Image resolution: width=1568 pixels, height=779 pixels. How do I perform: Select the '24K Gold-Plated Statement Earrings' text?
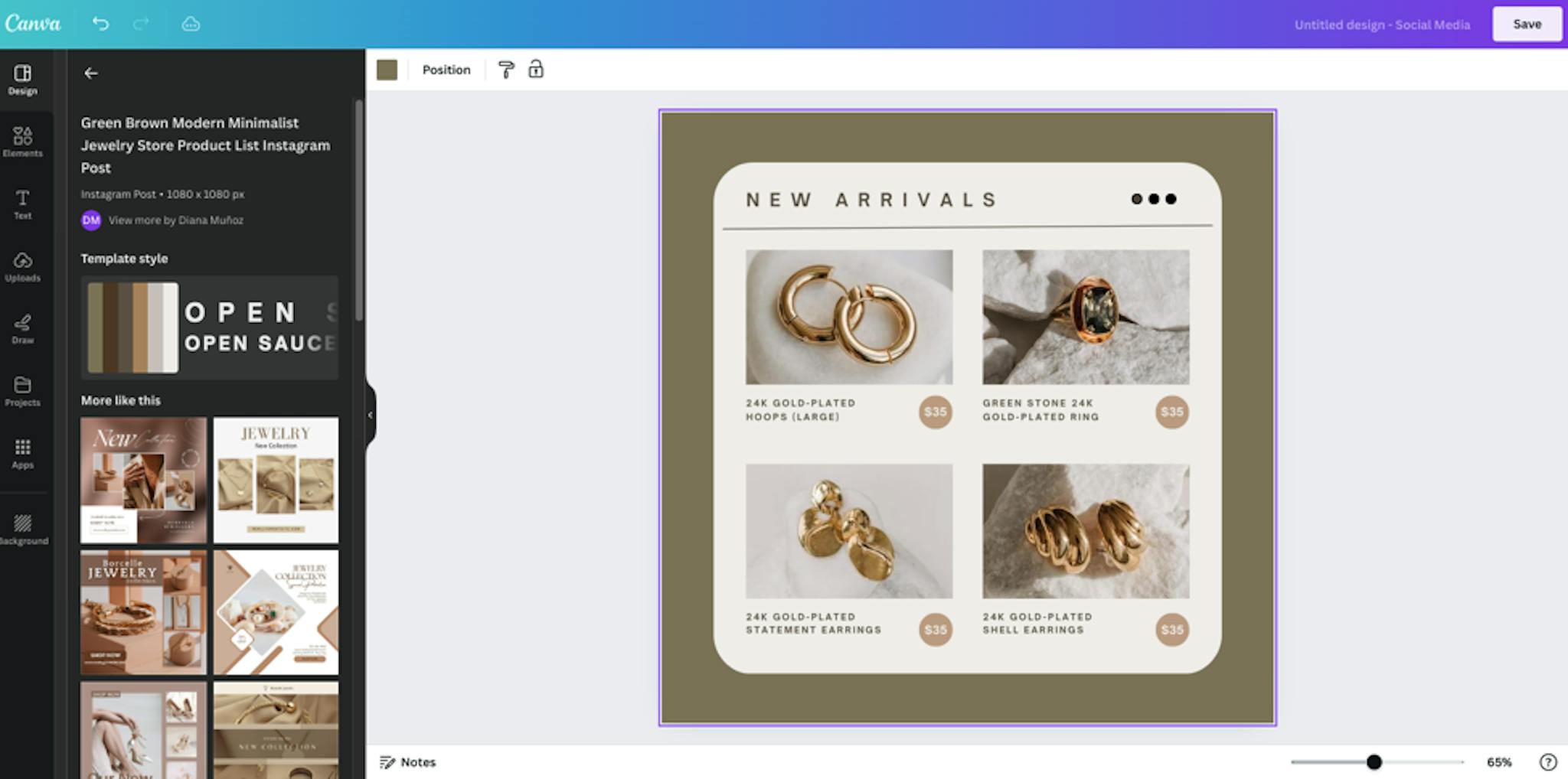click(814, 624)
